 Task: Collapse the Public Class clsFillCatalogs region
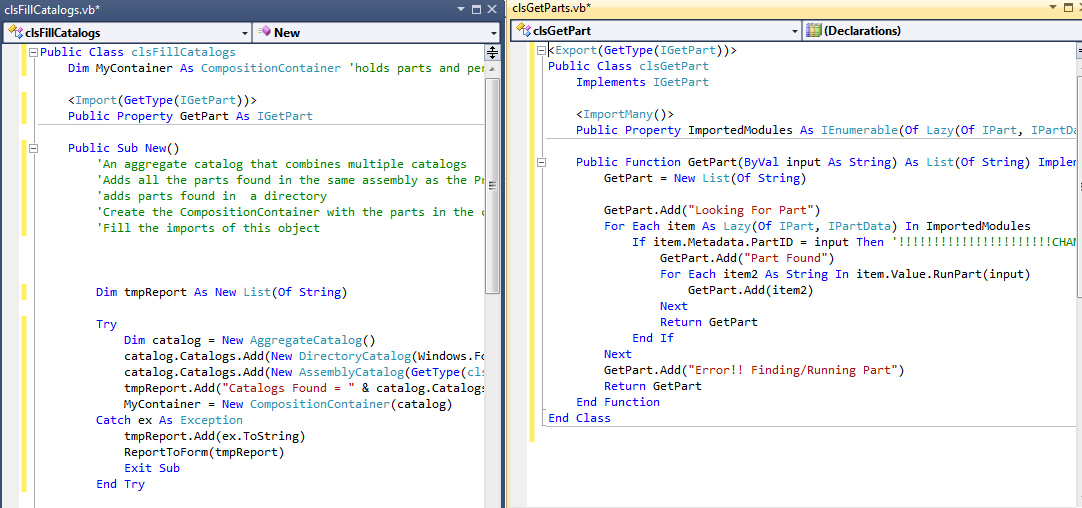tap(32, 52)
